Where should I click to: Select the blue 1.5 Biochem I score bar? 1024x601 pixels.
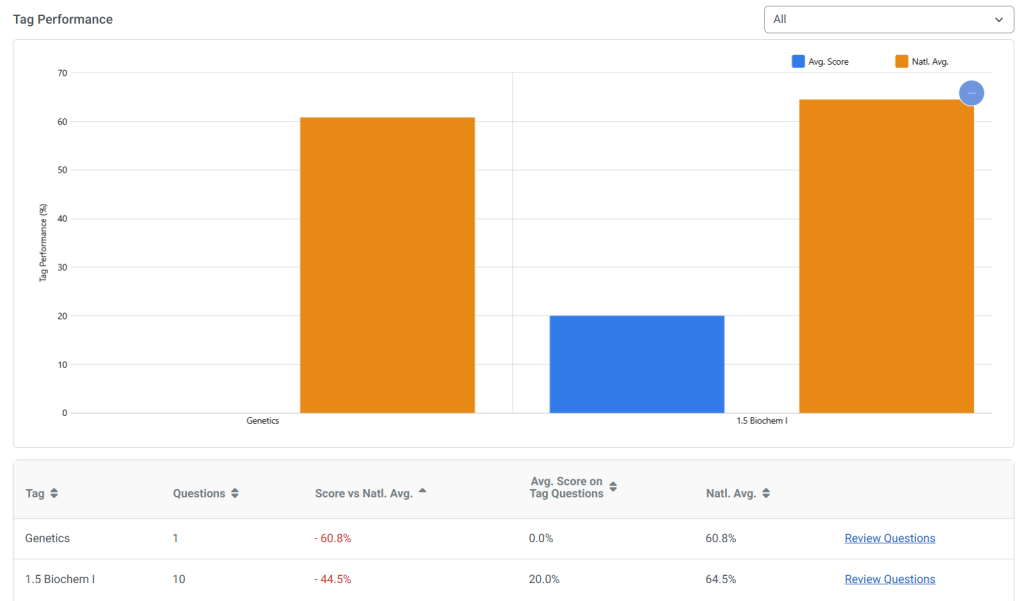pos(636,364)
